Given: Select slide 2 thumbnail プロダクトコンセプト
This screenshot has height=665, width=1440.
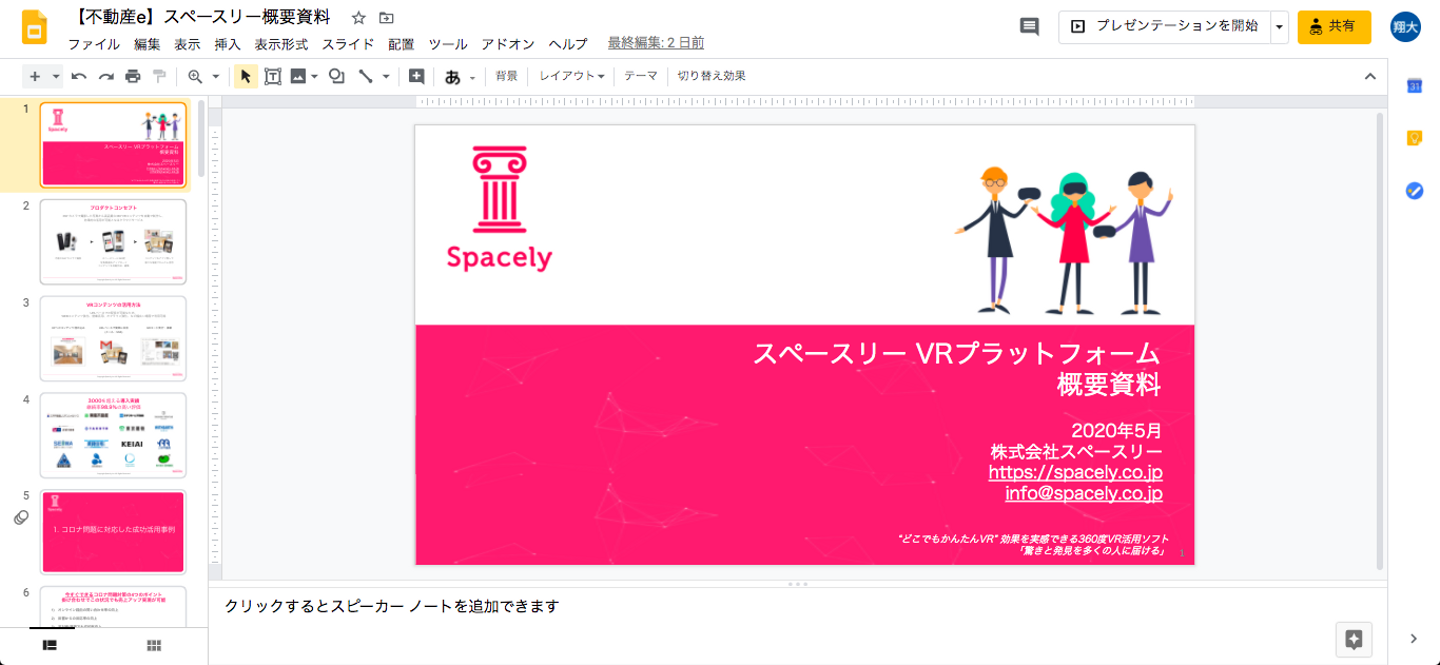Looking at the screenshot, I should click(113, 242).
